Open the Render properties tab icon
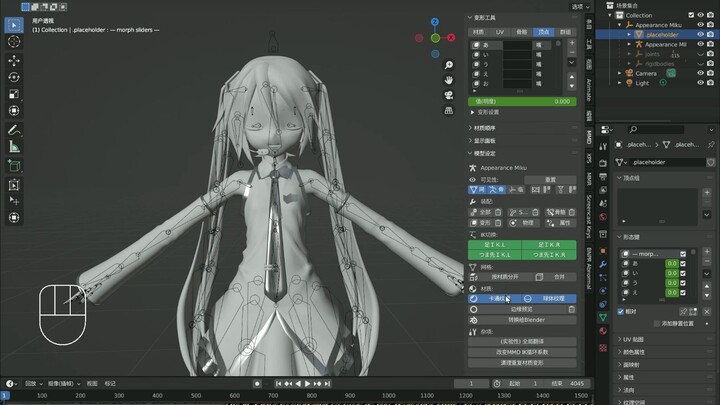This screenshot has width=720, height=405. 603,163
